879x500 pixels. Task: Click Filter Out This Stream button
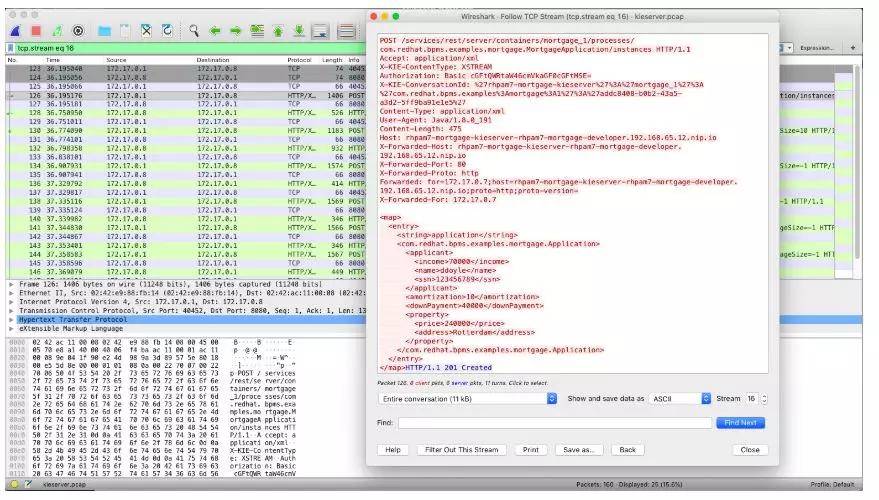tap(461, 450)
